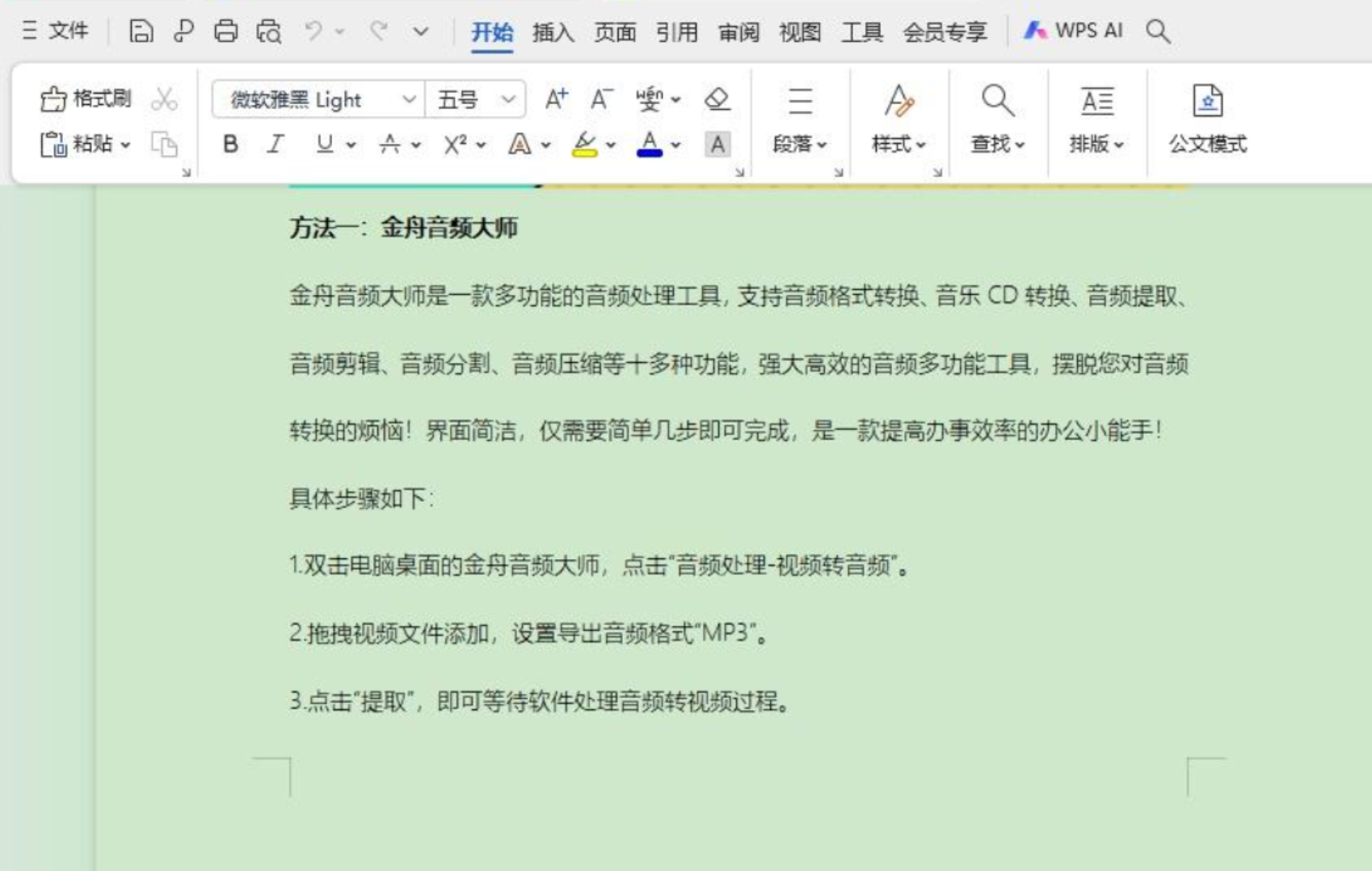The height and width of the screenshot is (871, 1372).
Task: Increase font size with A+ icon
Action: click(556, 99)
